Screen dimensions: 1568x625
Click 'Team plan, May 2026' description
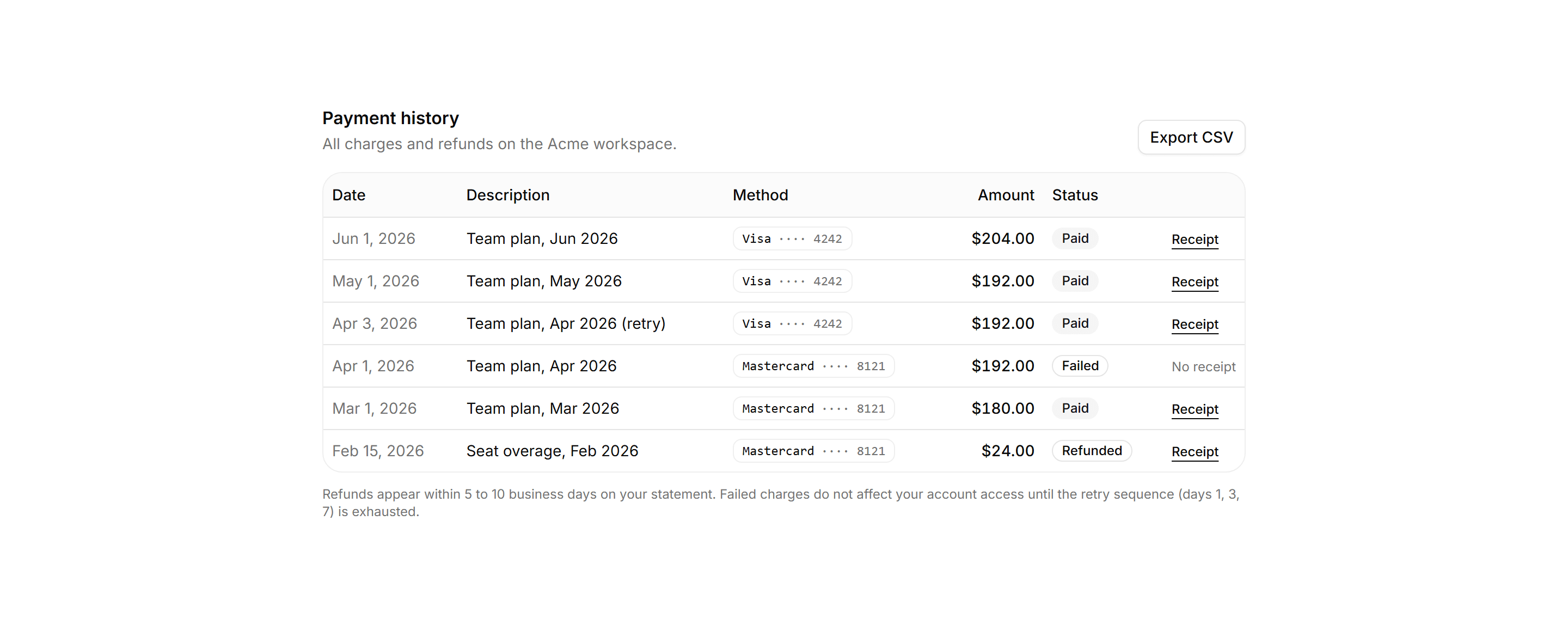coord(544,281)
